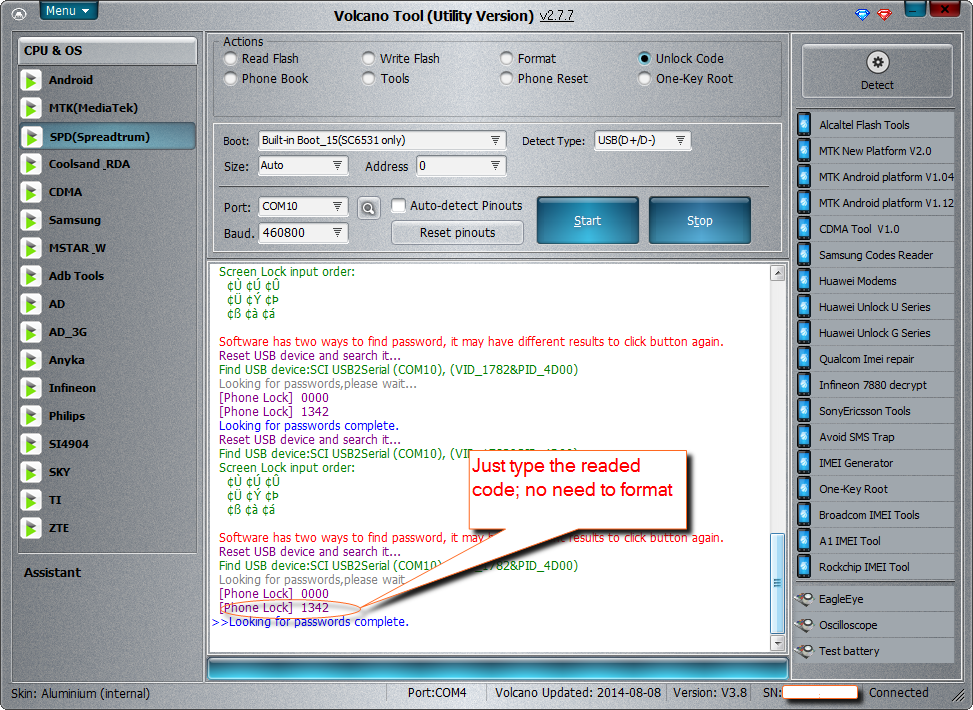Click the red diamond icon in title bar

885,14
